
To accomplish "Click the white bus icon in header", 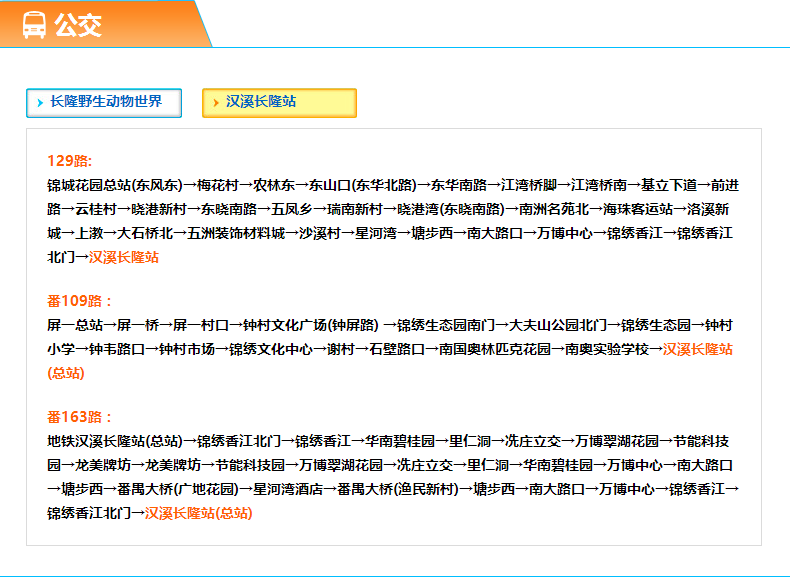I will pyautogui.click(x=34, y=25).
